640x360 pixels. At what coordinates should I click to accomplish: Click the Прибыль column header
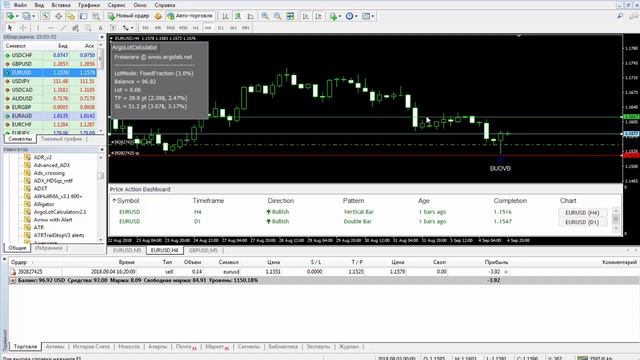click(x=496, y=262)
